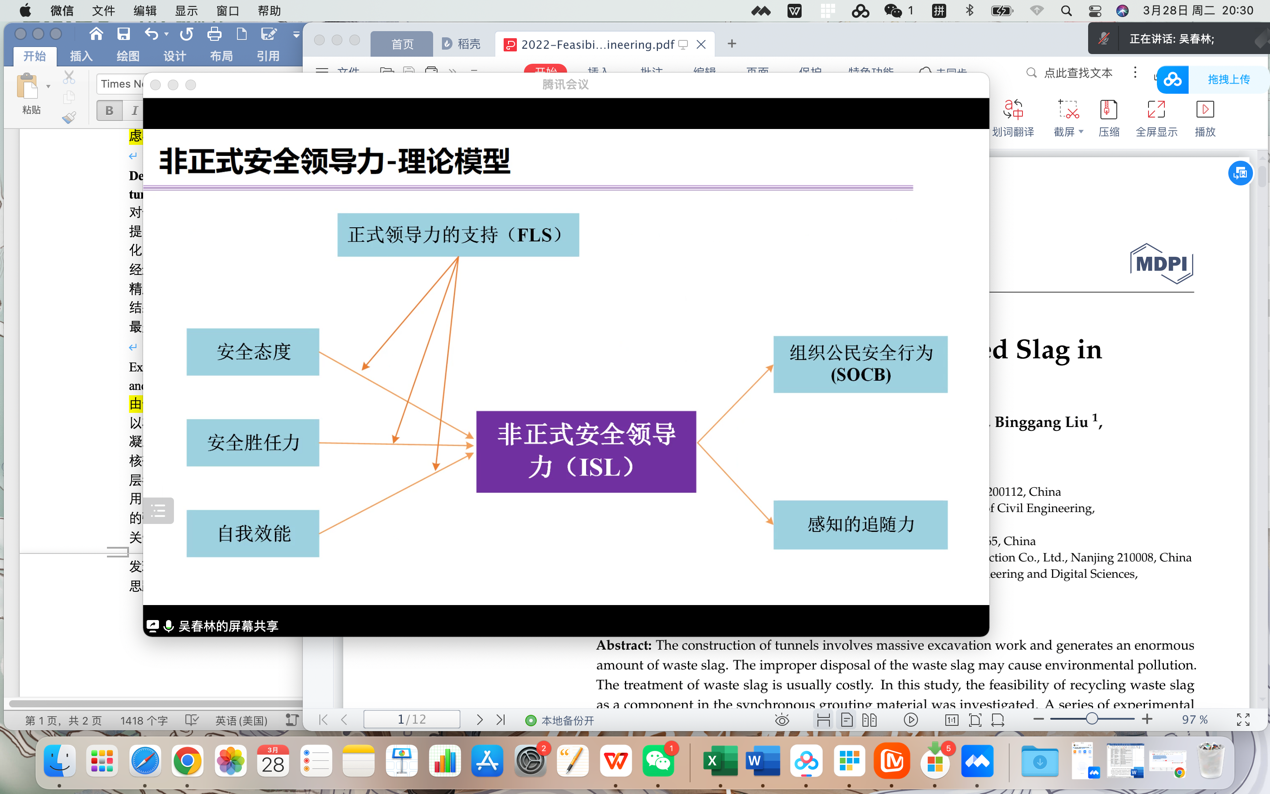Enter 全屏显示 fullscreen mode
This screenshot has width=1270, height=794.
click(x=1155, y=117)
